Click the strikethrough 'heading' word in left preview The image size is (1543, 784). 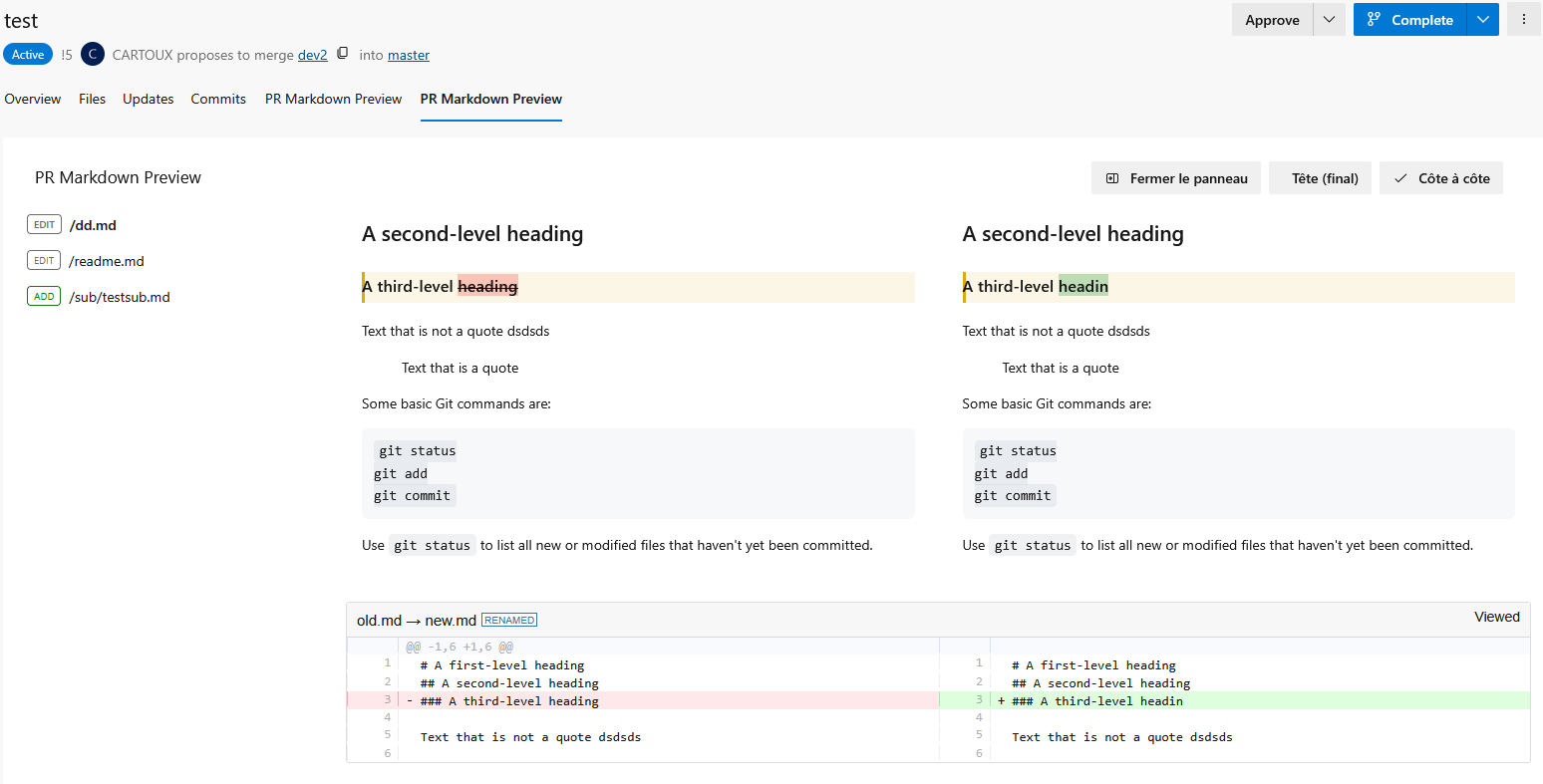pos(487,286)
